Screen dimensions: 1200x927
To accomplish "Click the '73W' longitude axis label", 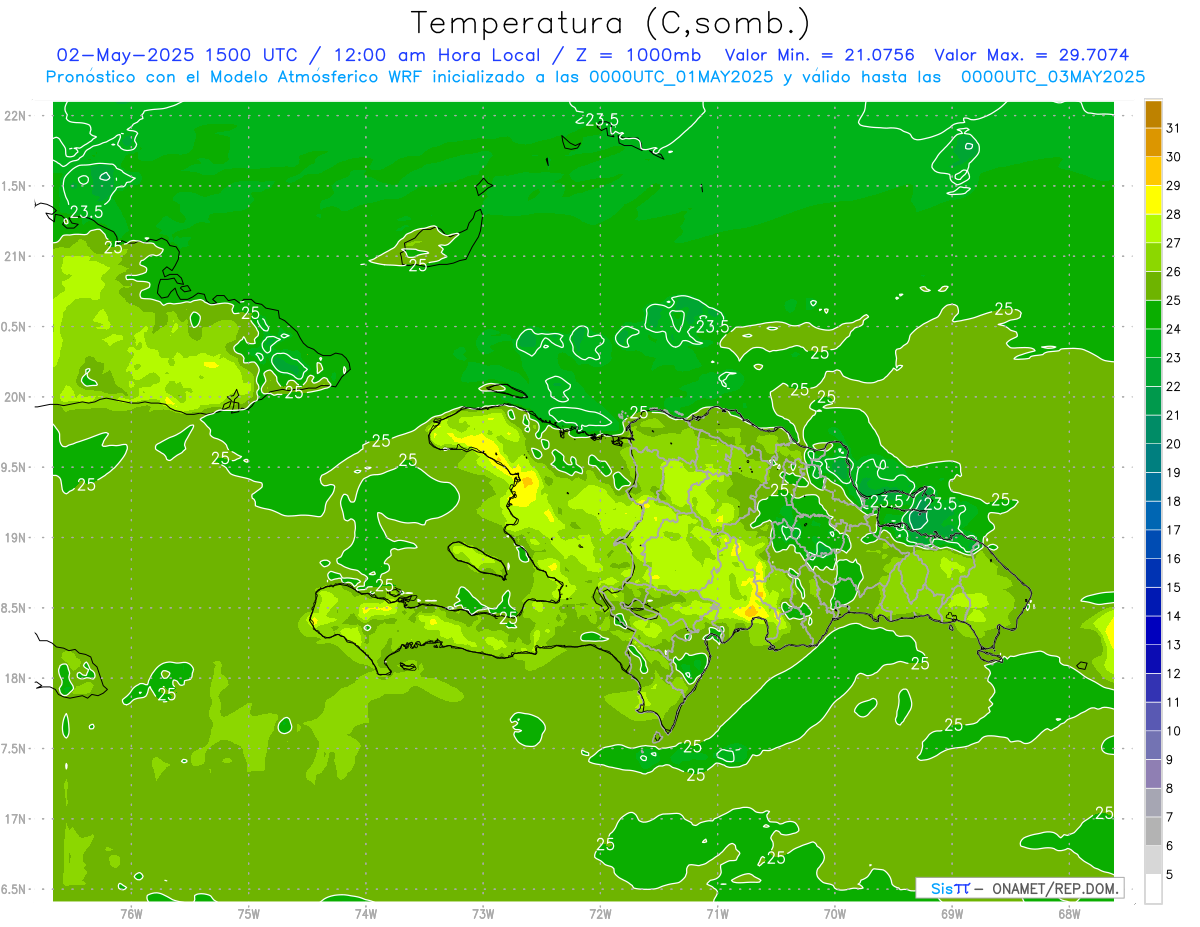I will (483, 914).
